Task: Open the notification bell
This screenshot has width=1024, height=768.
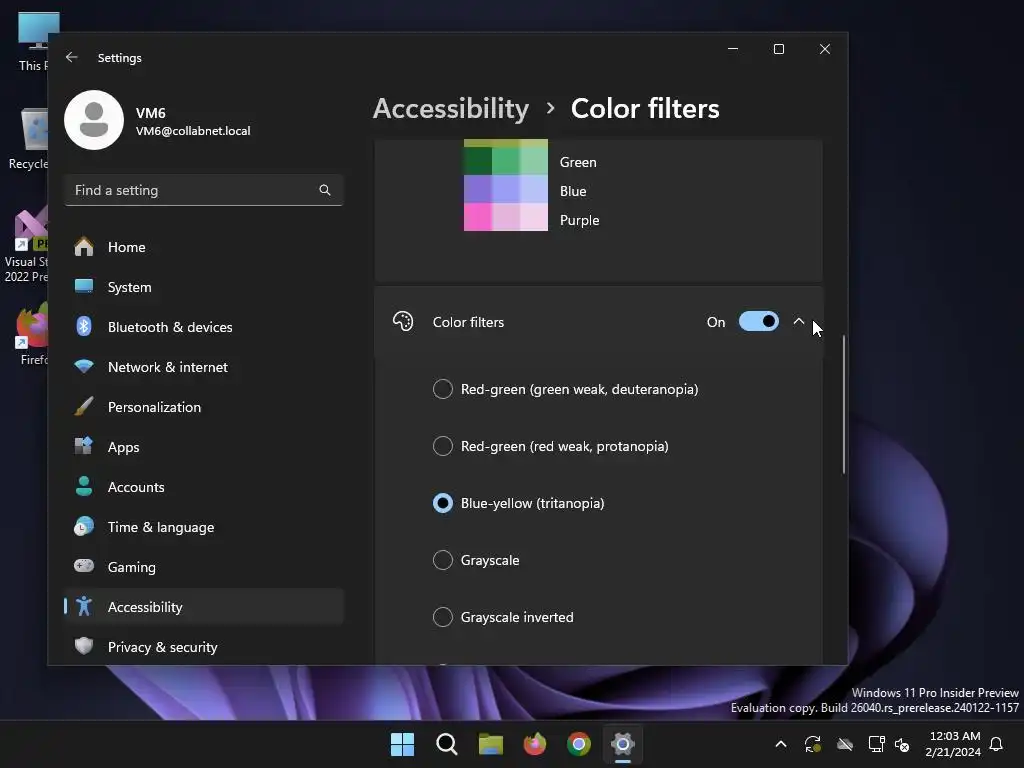Action: pyautogui.click(x=997, y=744)
